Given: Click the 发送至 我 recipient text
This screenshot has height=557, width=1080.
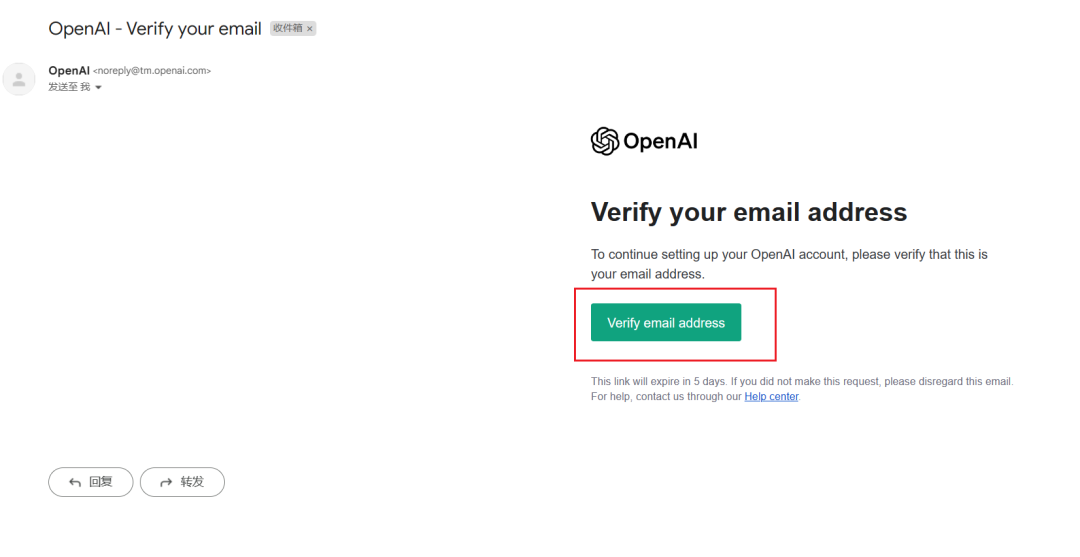Looking at the screenshot, I should pyautogui.click(x=69, y=87).
